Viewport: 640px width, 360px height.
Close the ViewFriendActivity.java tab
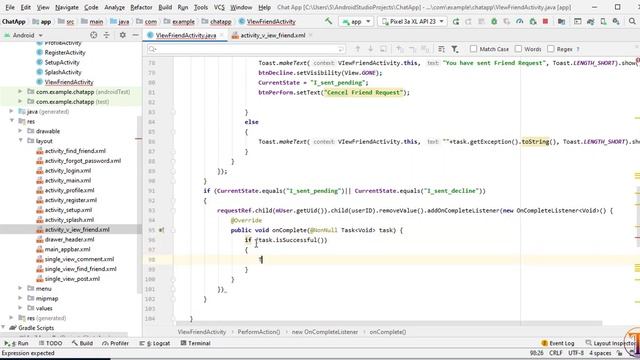222,36
